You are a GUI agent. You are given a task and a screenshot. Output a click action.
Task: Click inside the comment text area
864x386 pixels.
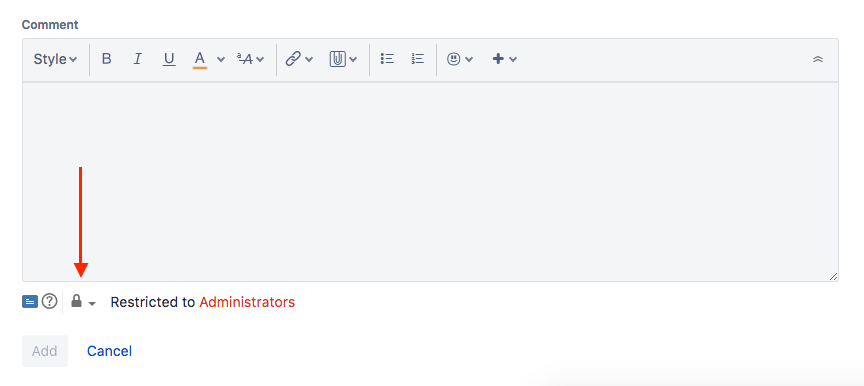pyautogui.click(x=430, y=182)
